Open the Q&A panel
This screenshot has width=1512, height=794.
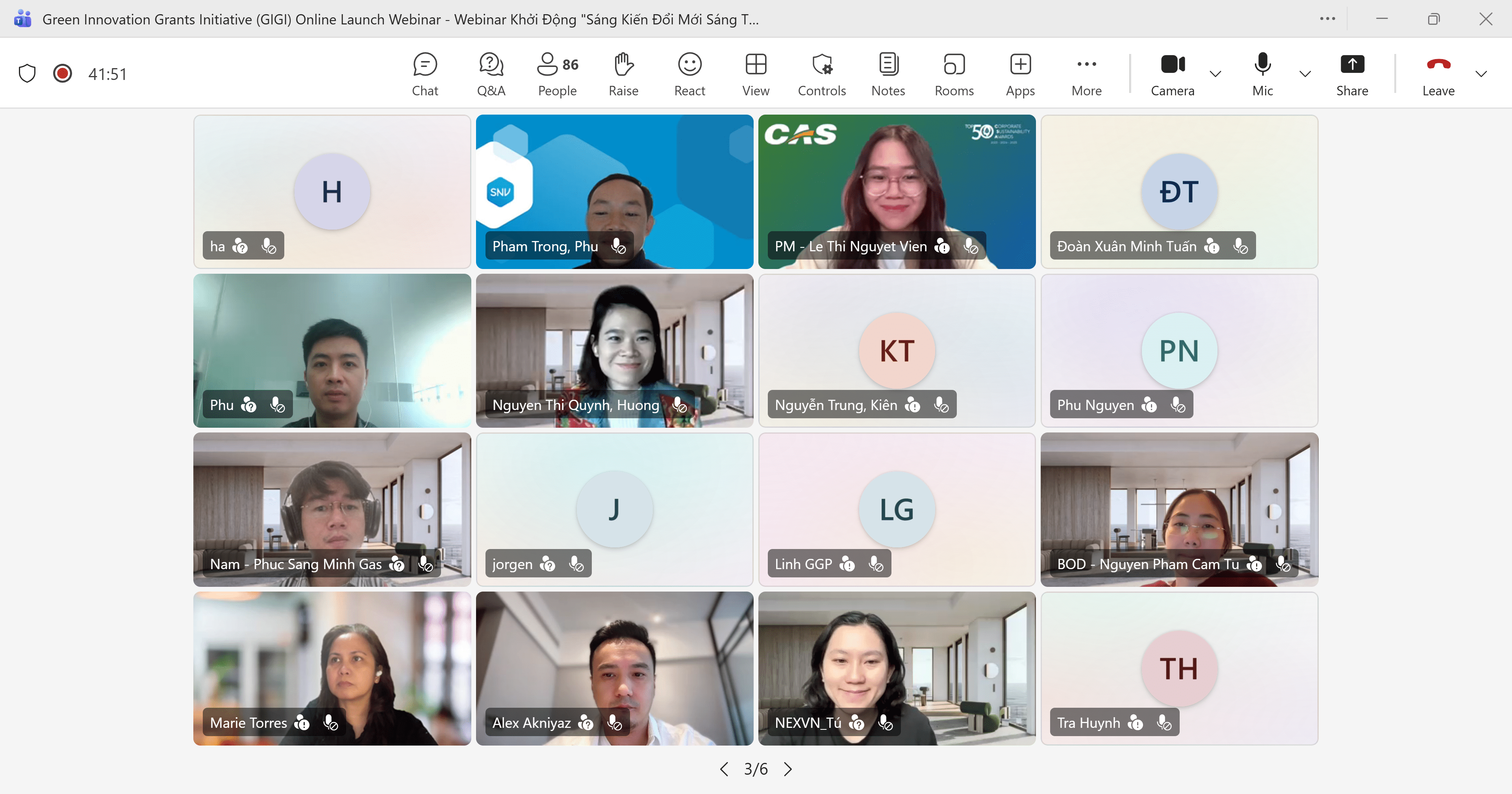491,74
